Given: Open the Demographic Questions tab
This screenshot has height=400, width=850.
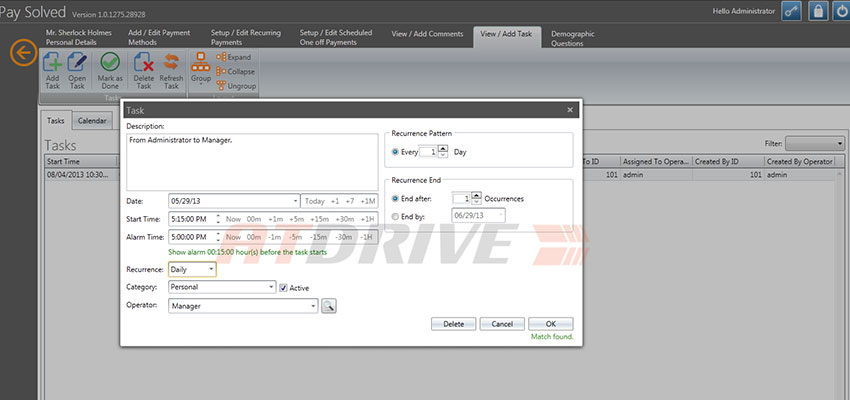Looking at the screenshot, I should (573, 38).
